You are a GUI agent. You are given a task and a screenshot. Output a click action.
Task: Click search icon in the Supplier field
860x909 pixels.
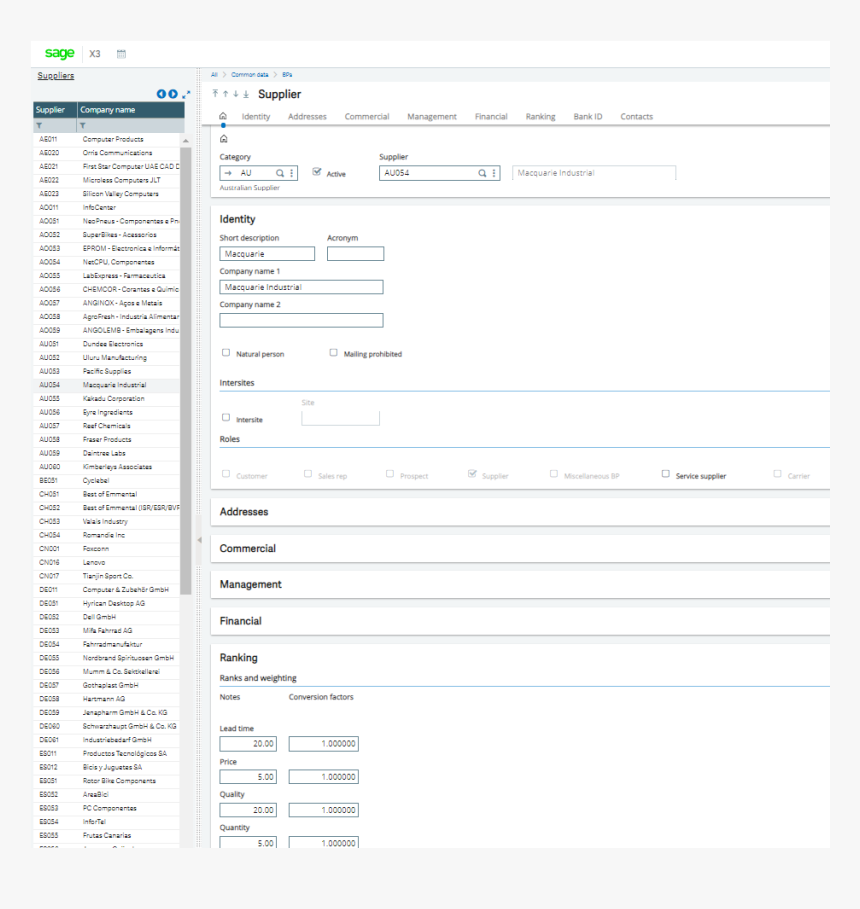[x=482, y=173]
